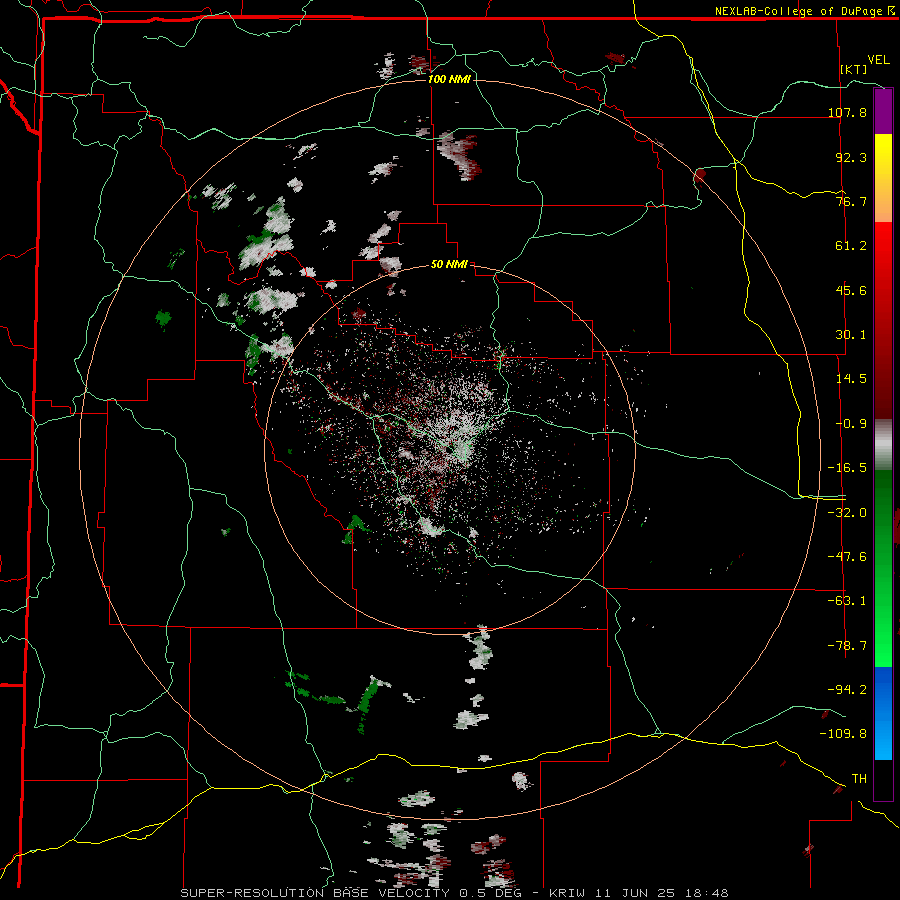Click the -63.1 legend value

847,601
